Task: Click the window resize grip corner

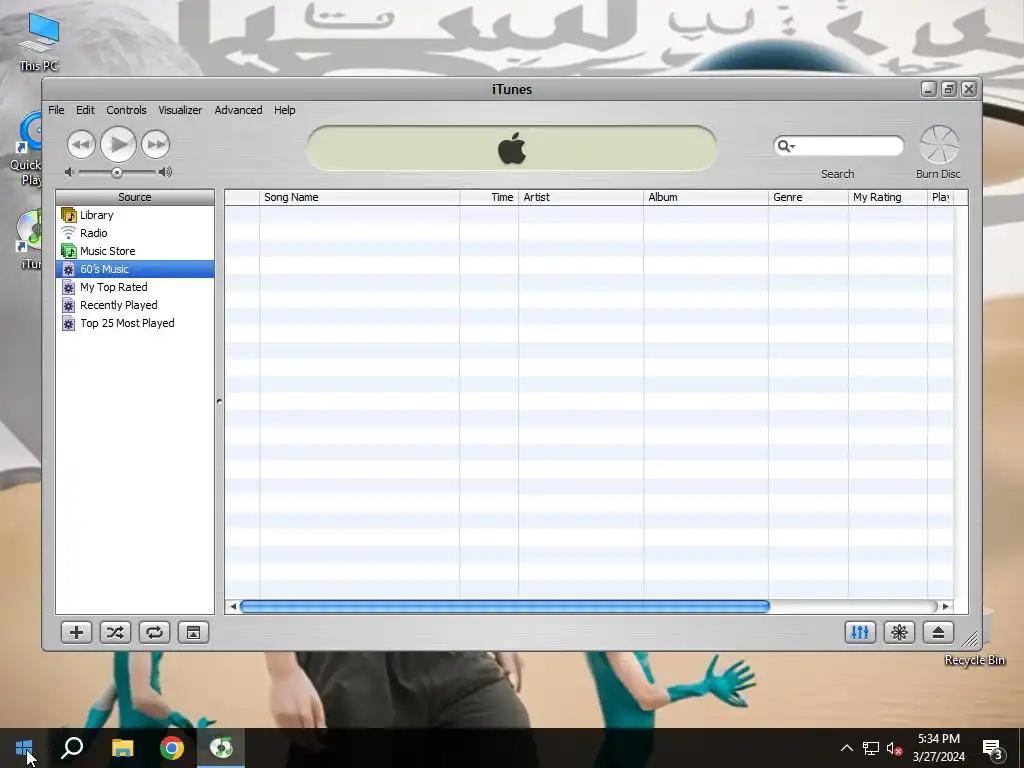Action: click(971, 639)
